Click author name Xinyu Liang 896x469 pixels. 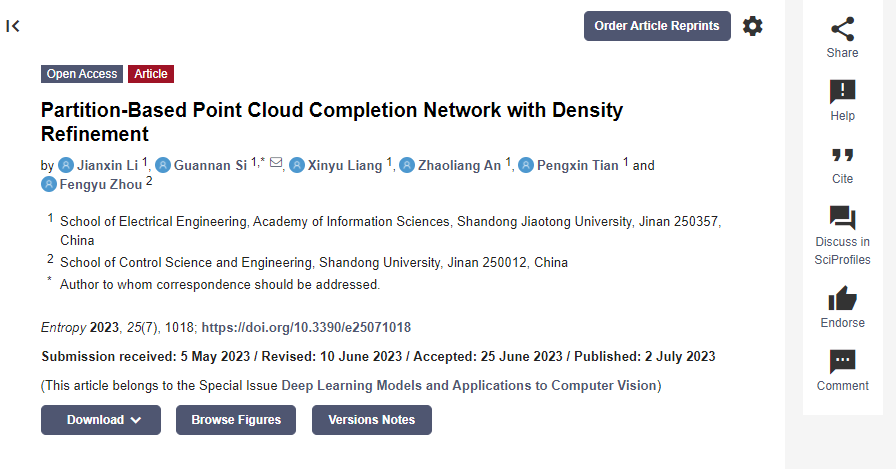(x=345, y=166)
